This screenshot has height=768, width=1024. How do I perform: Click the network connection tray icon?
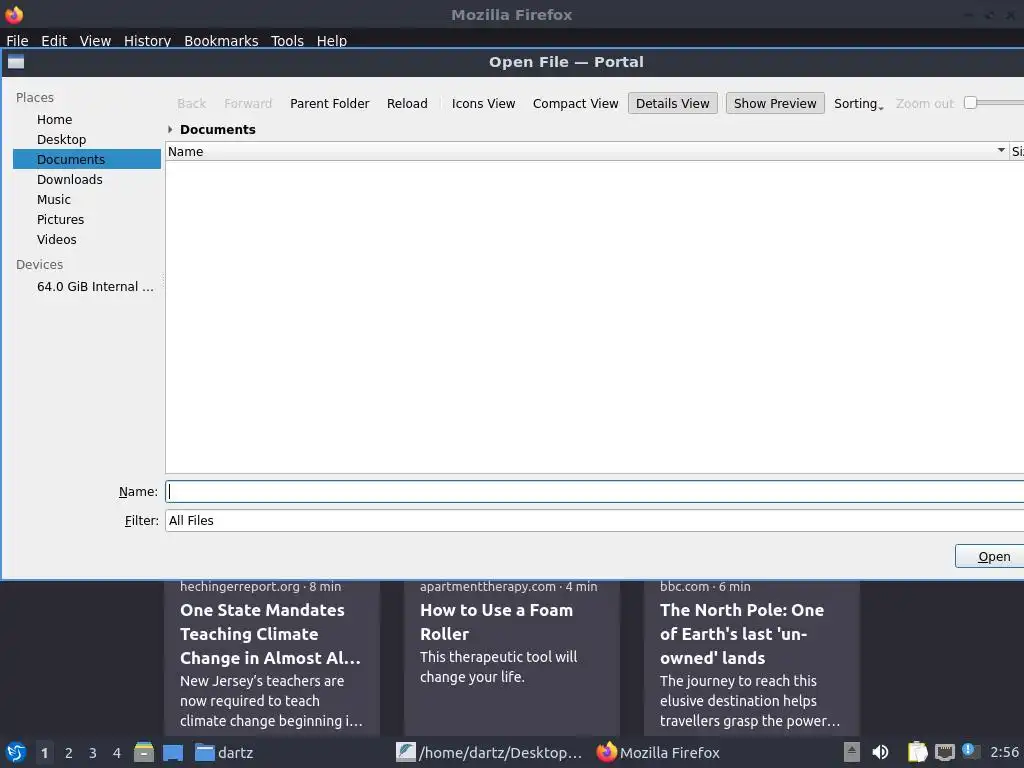coord(944,752)
